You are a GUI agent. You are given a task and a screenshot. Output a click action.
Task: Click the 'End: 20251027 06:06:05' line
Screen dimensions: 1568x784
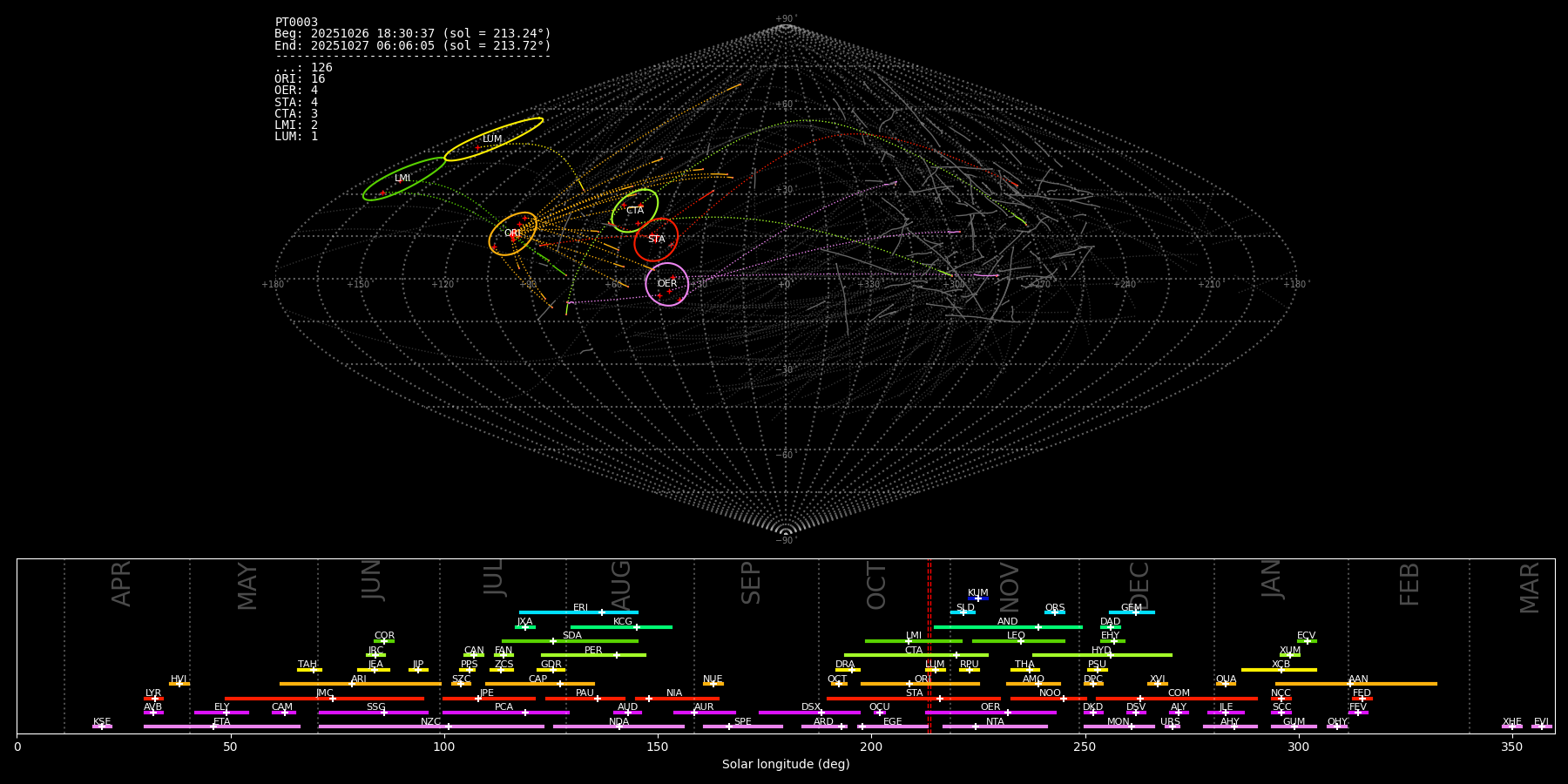pyautogui.click(x=413, y=45)
